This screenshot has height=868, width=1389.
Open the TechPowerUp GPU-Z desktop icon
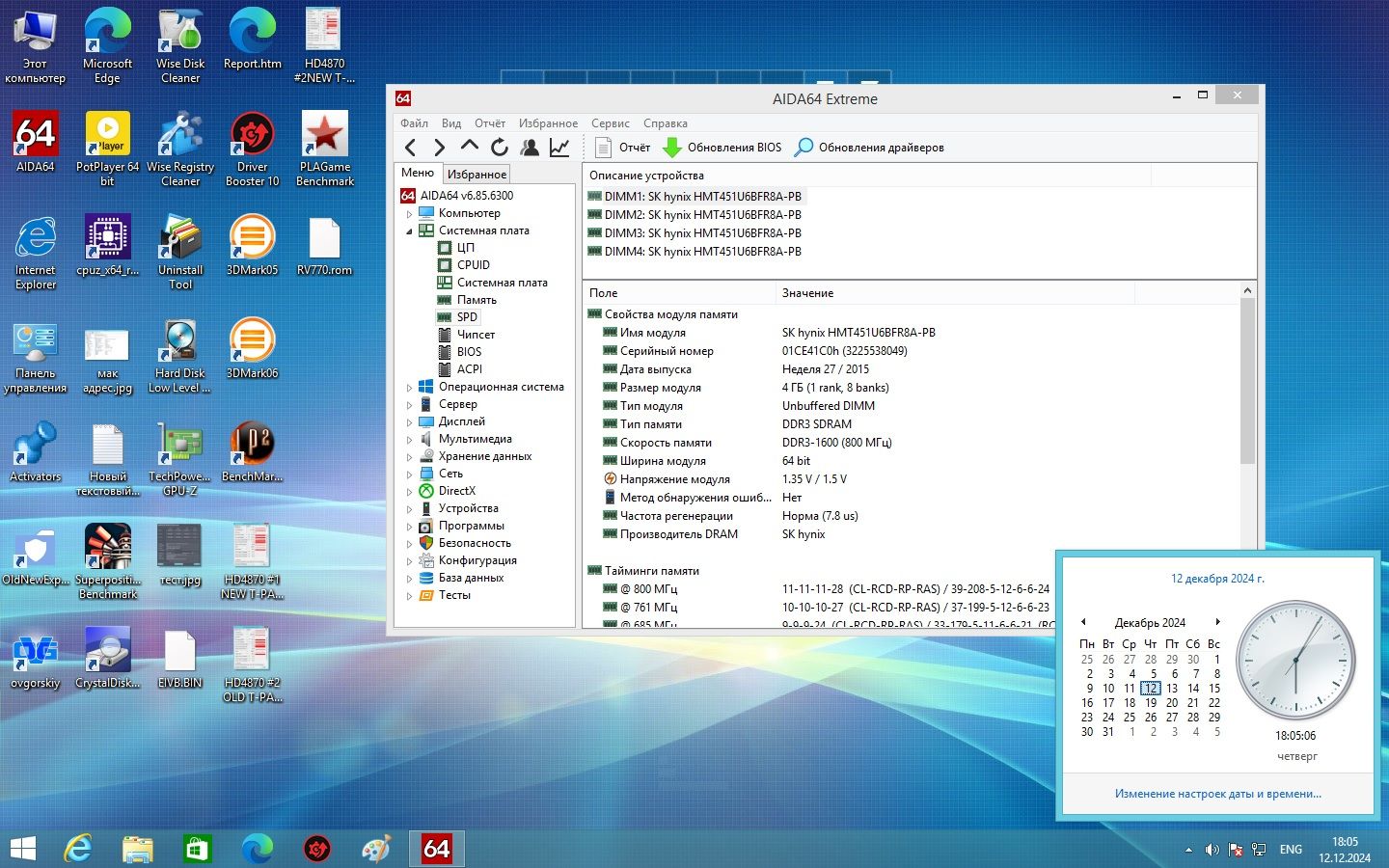click(180, 459)
